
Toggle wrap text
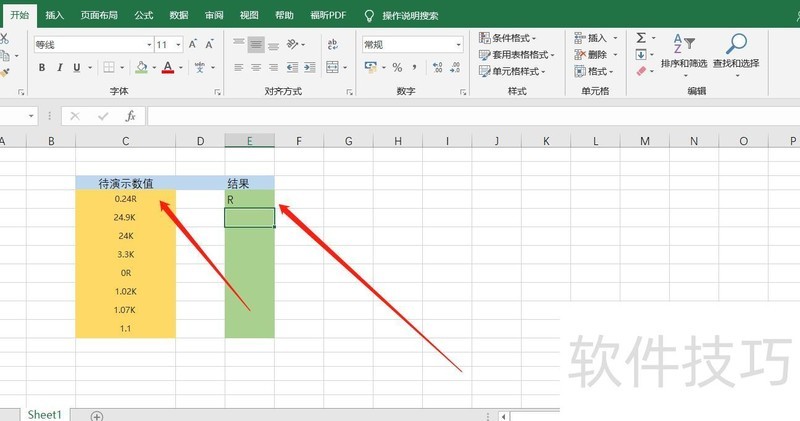tap(333, 44)
